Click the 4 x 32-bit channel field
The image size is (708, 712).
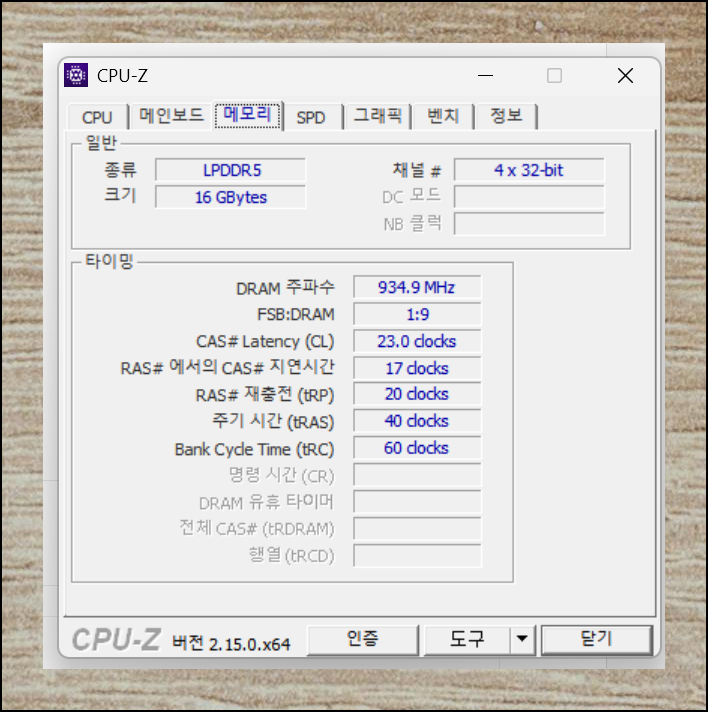(529, 170)
